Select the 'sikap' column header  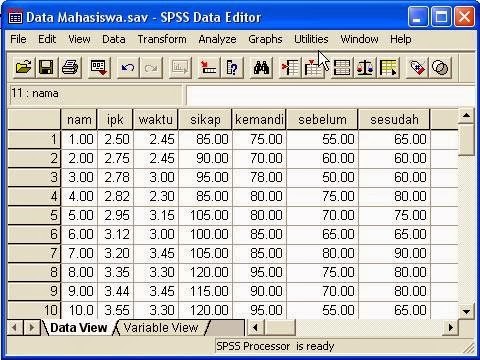(x=205, y=119)
